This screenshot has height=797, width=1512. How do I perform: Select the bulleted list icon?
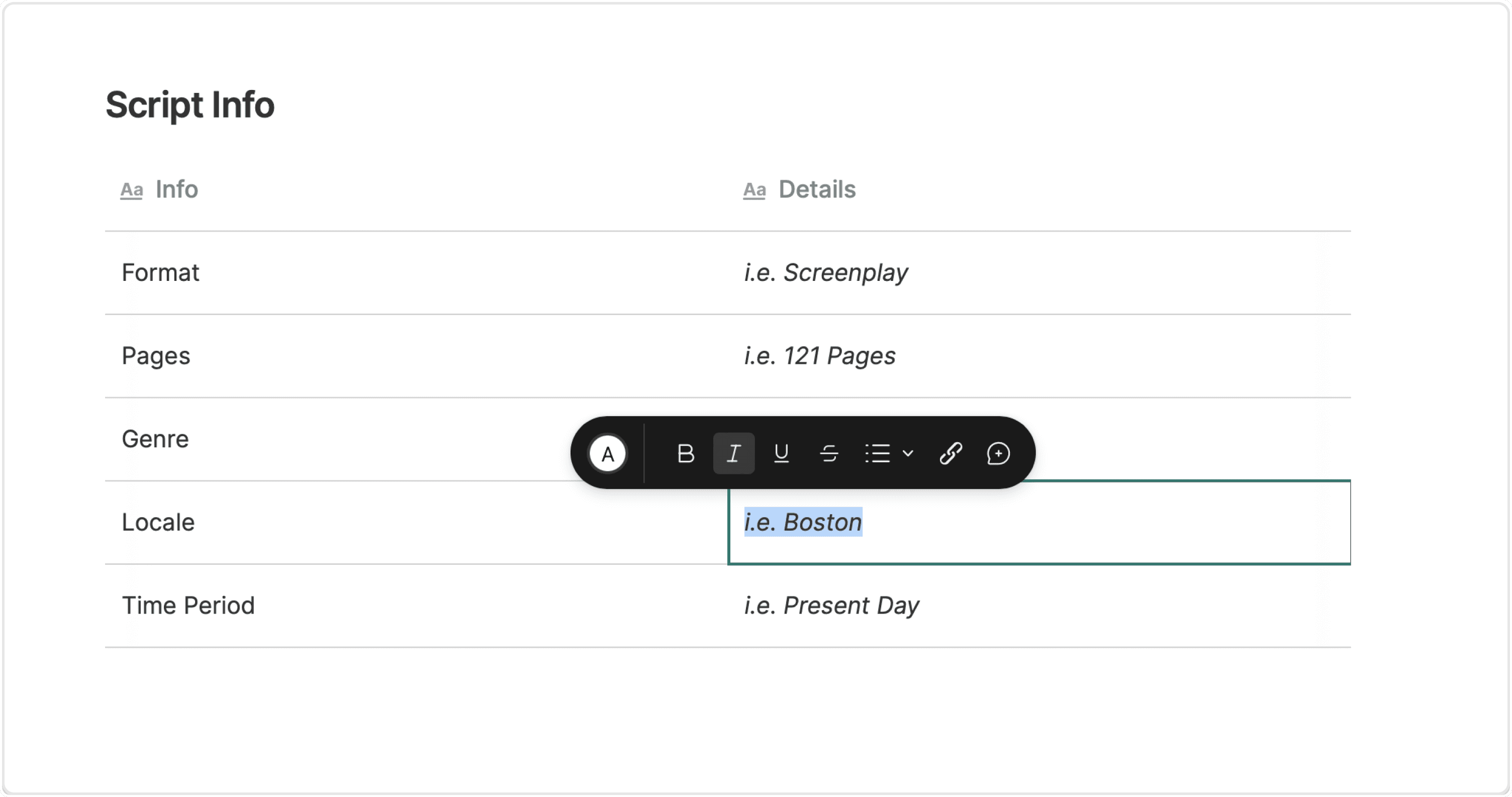tap(878, 454)
